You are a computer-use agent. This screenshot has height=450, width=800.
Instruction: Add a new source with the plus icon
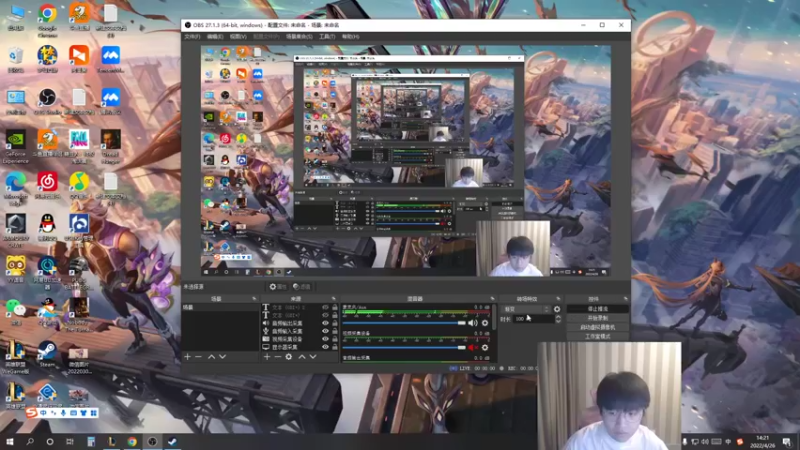pyautogui.click(x=267, y=357)
